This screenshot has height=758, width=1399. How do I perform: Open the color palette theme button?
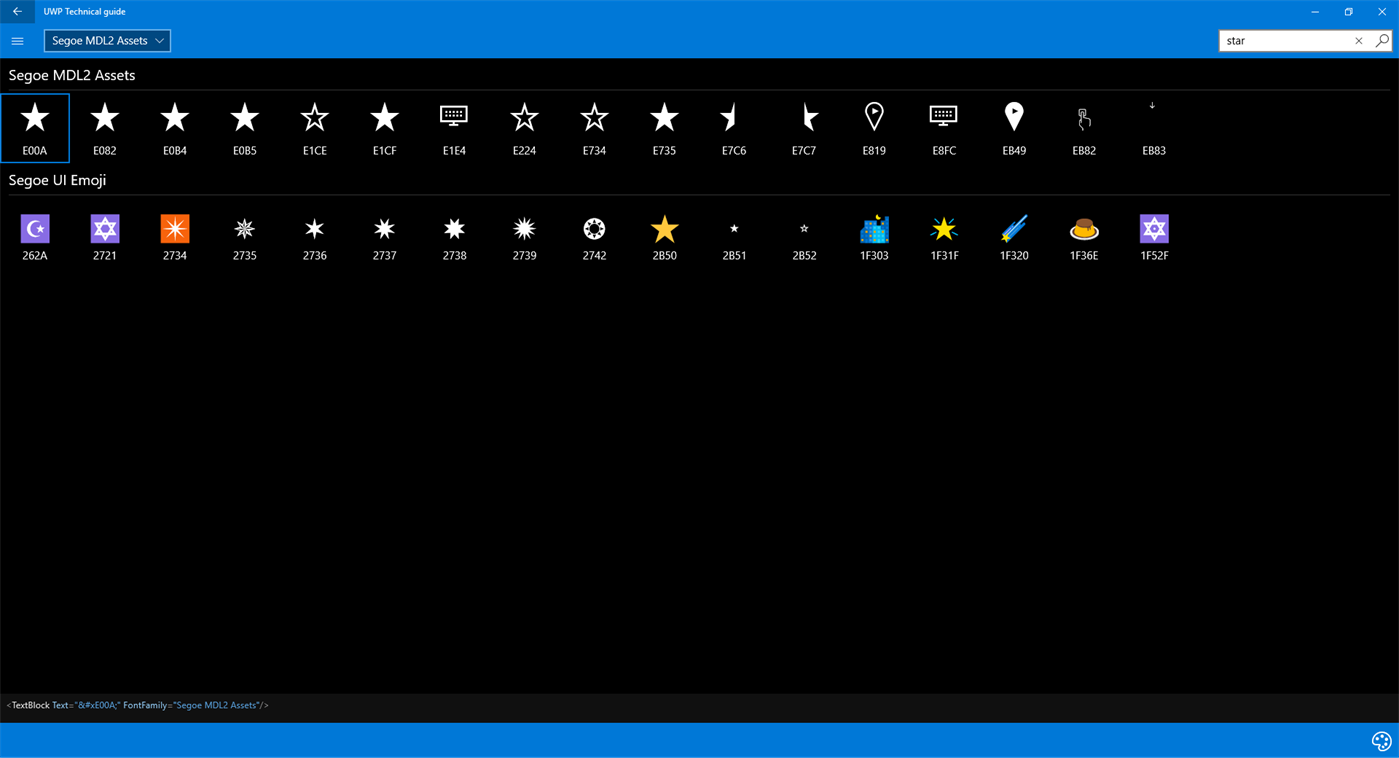(1381, 741)
